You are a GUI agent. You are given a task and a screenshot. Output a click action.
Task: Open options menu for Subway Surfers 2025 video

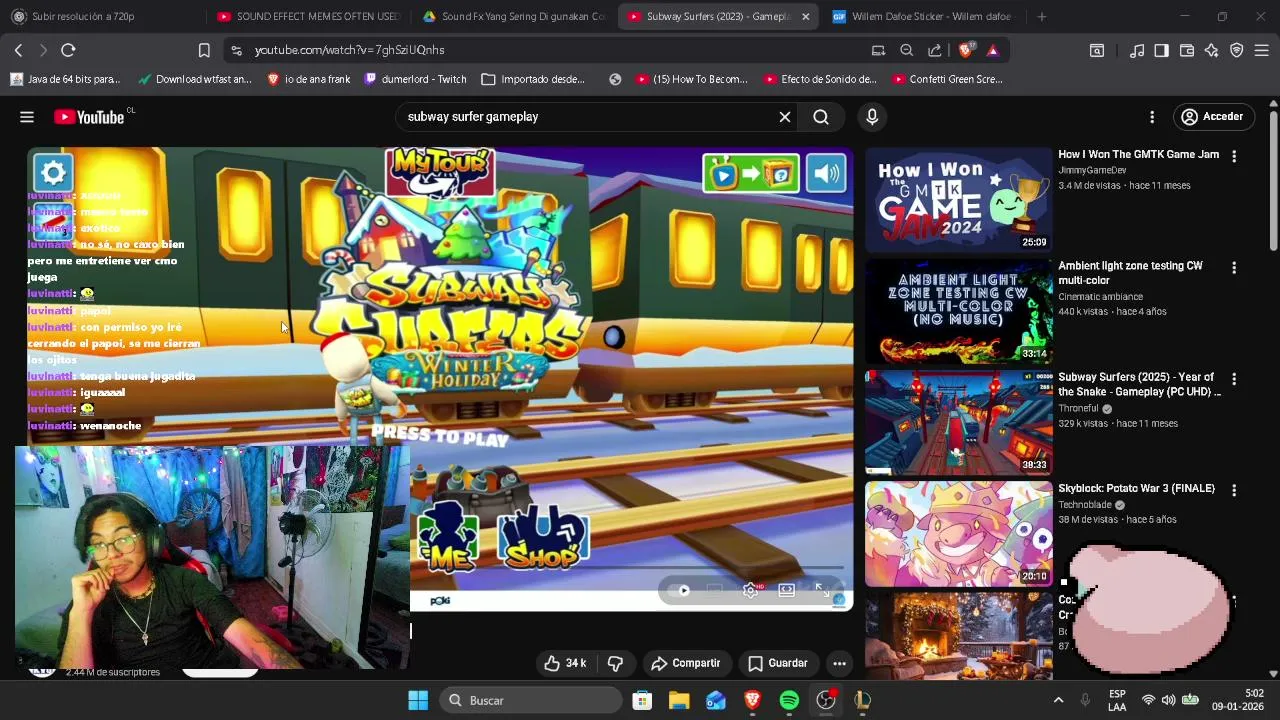[x=1234, y=379]
